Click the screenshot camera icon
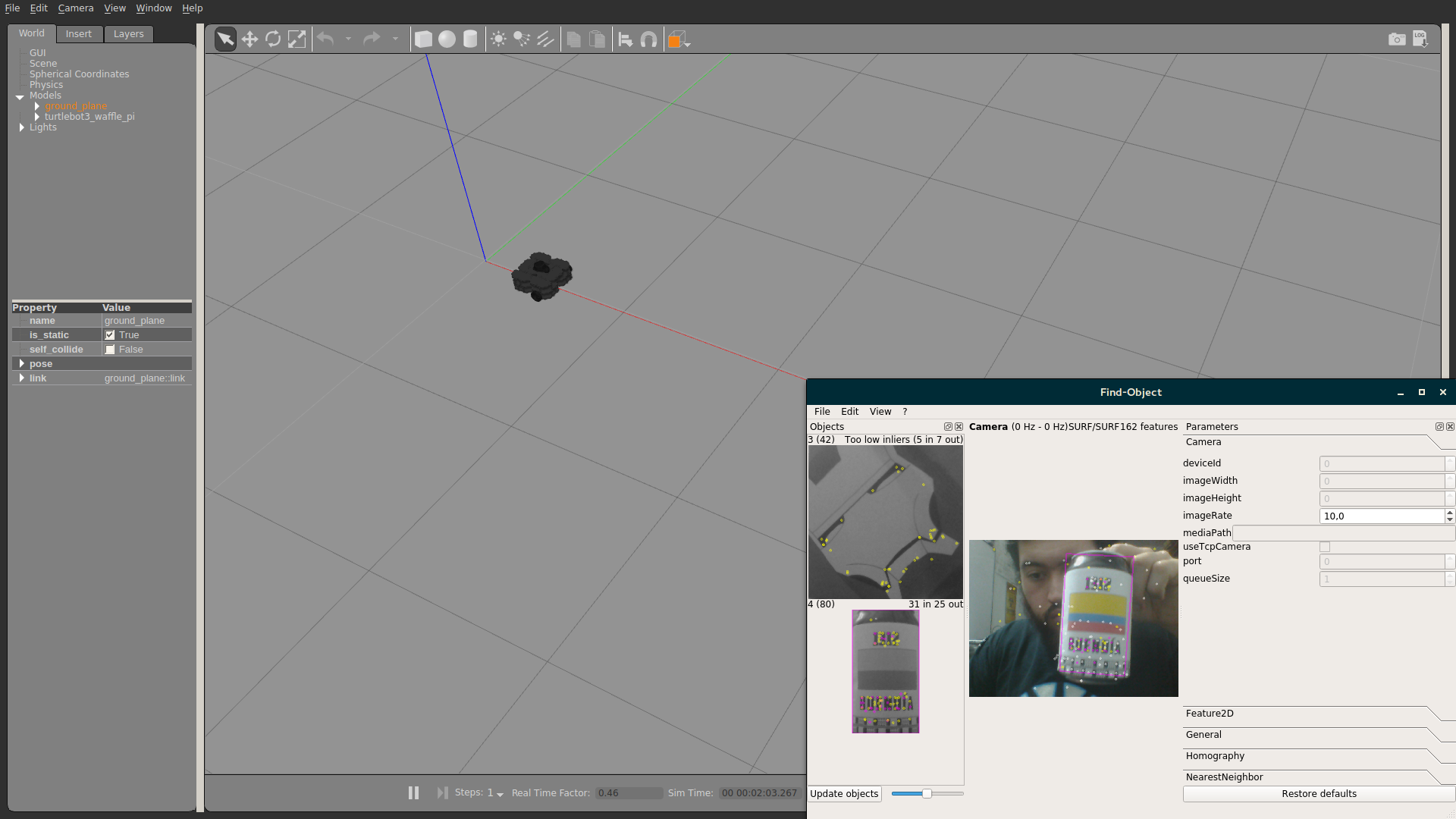Viewport: 1456px width, 819px height. coord(1398,39)
